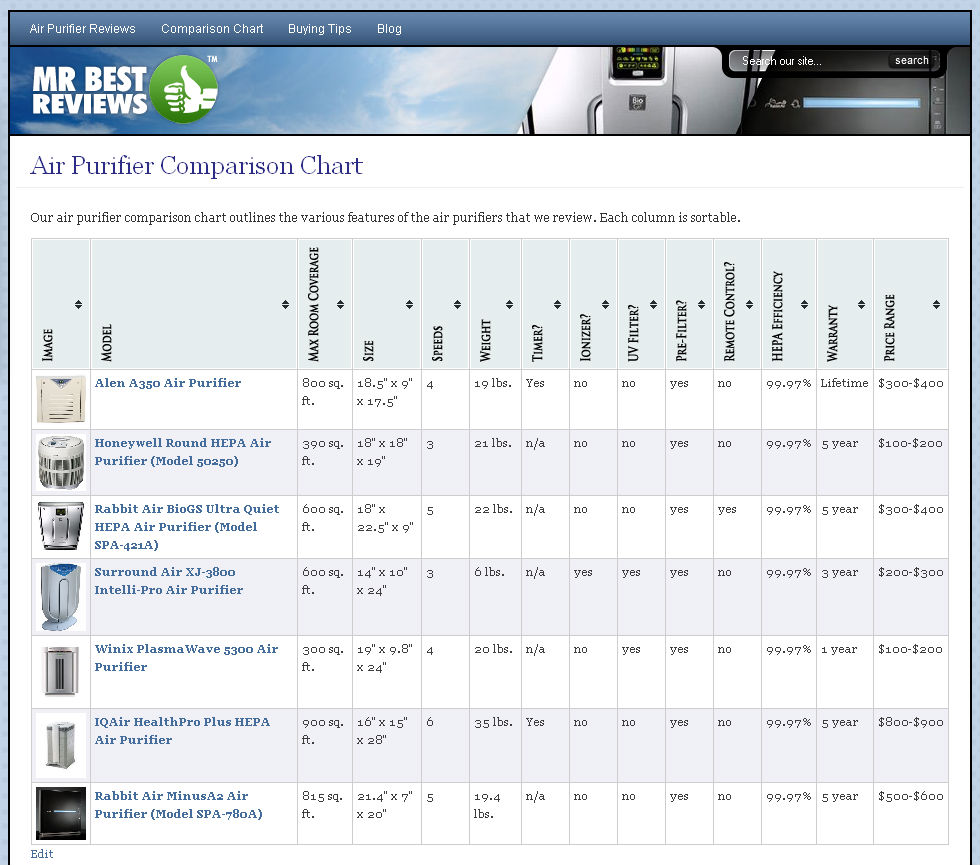Open Rabbit Air MinusA2 Air Purifier link
Image resolution: width=980 pixels, height=865 pixels.
click(178, 805)
